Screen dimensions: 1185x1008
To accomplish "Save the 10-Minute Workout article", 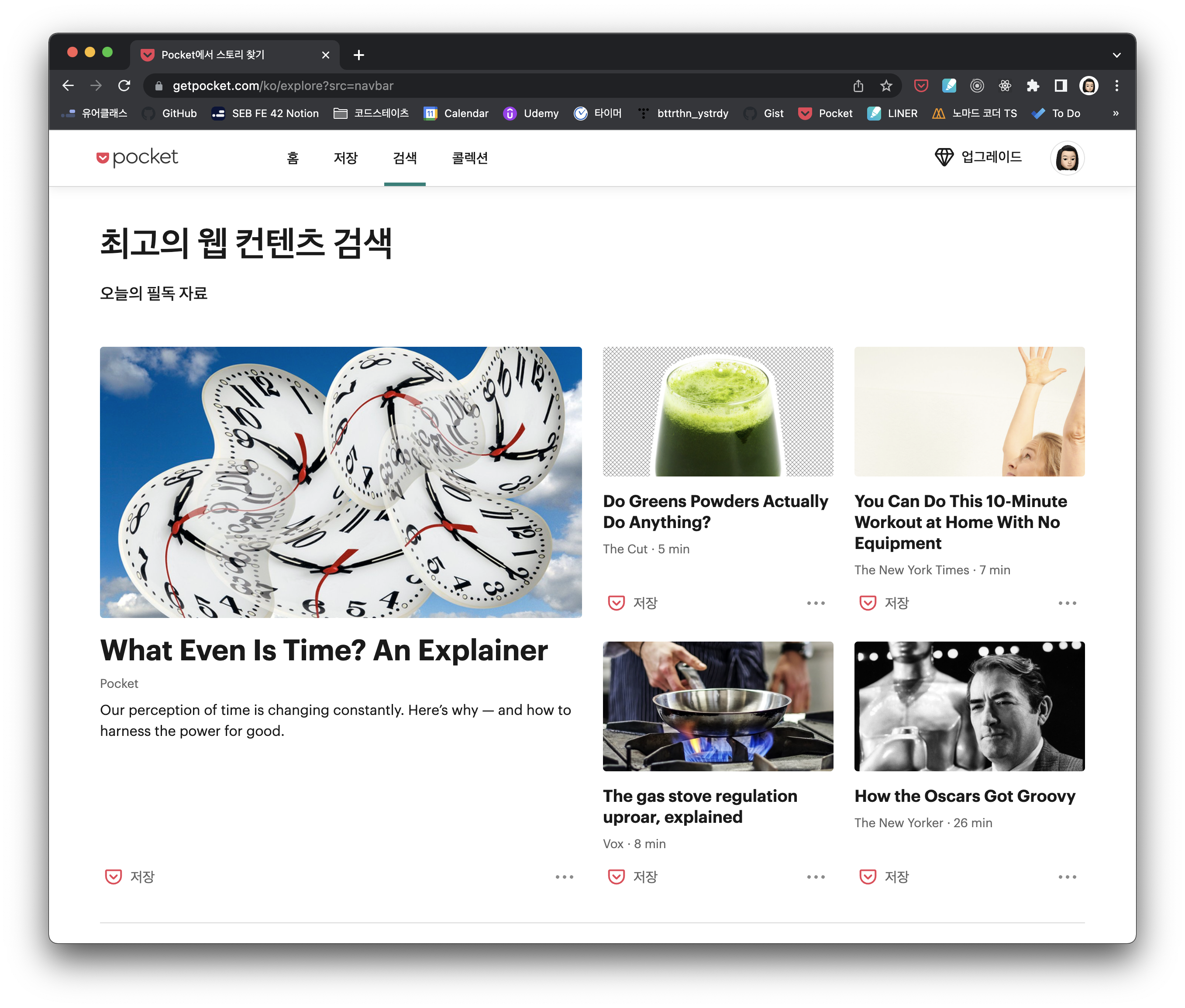I will click(x=884, y=603).
